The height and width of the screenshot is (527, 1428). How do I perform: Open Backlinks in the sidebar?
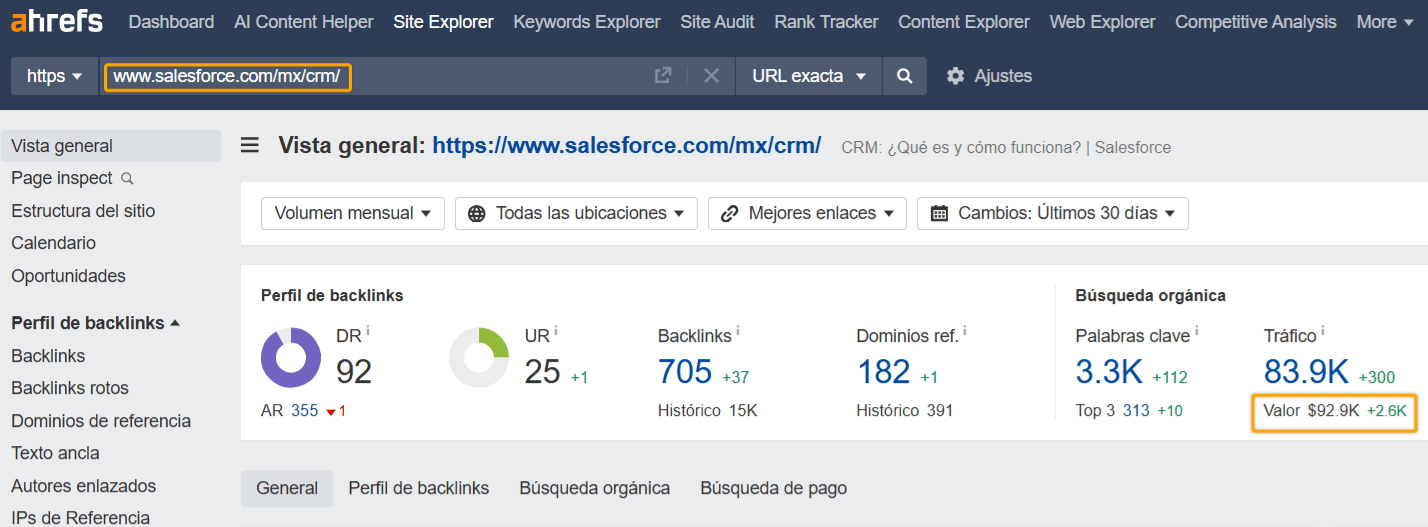click(48, 356)
